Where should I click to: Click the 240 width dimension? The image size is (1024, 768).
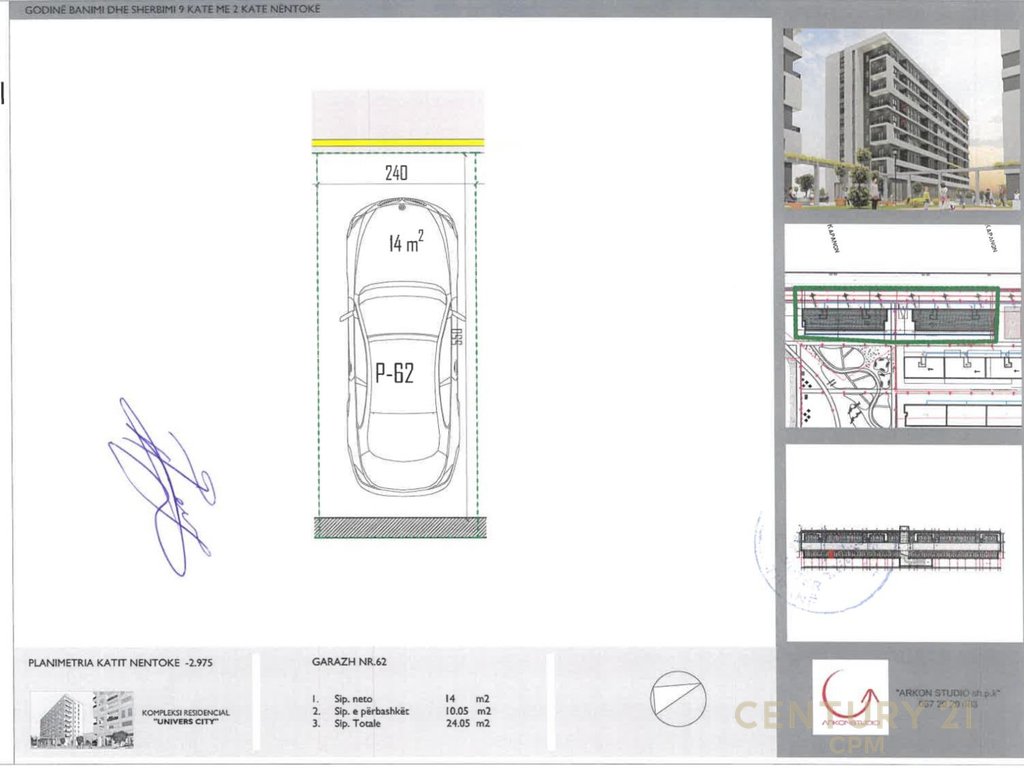click(x=397, y=173)
